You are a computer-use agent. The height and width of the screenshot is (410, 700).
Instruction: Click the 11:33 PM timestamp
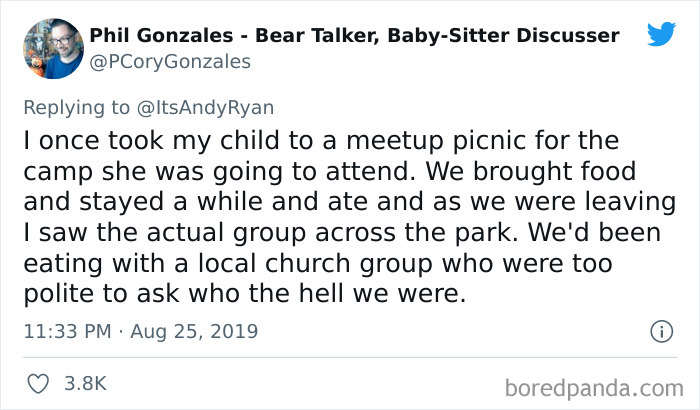(68, 331)
